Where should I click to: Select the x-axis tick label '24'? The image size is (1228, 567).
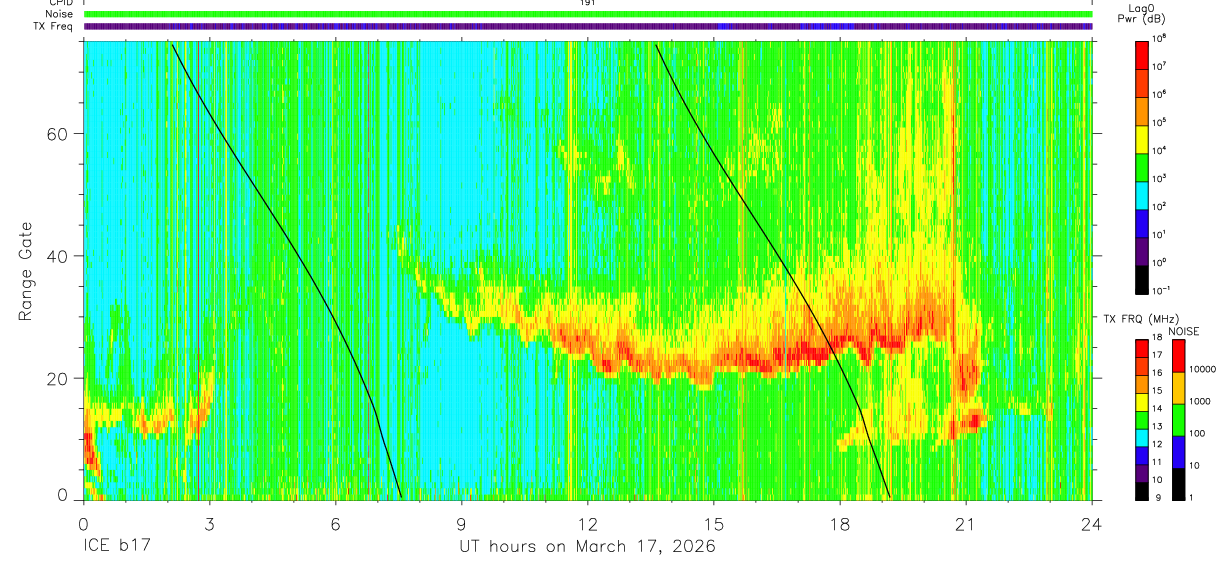[x=1092, y=524]
